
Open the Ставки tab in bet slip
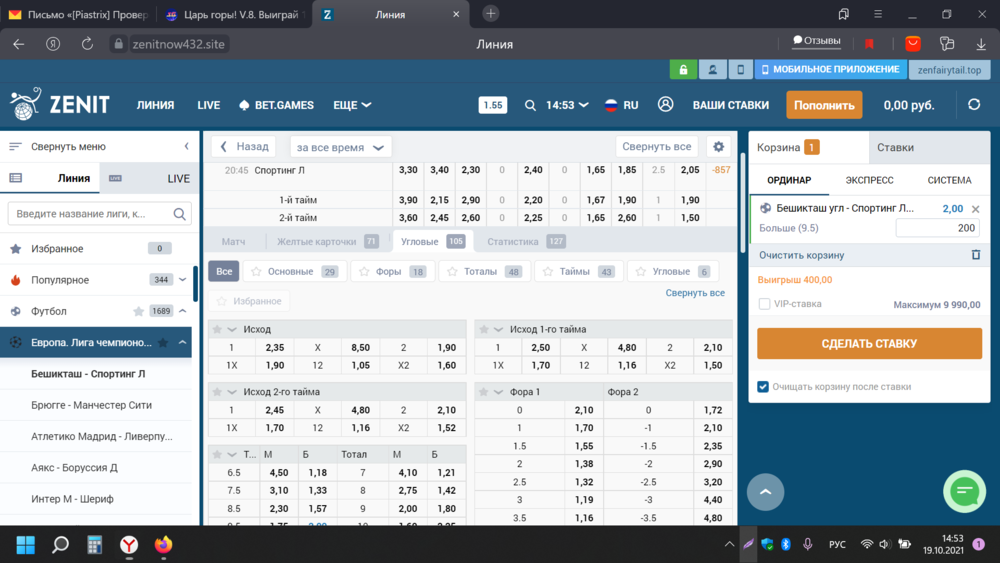pyautogui.click(x=929, y=147)
